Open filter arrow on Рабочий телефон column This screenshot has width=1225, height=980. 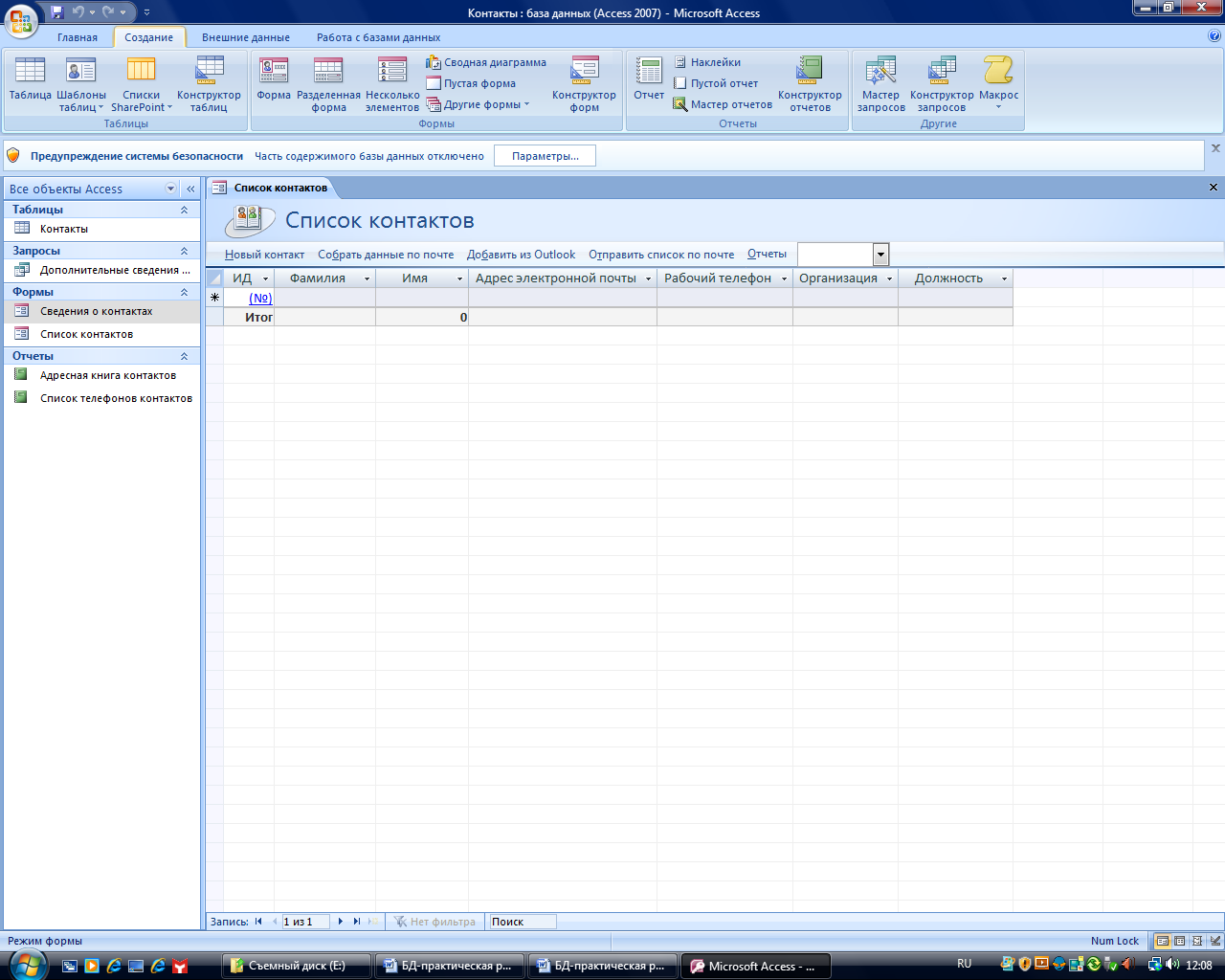[784, 278]
